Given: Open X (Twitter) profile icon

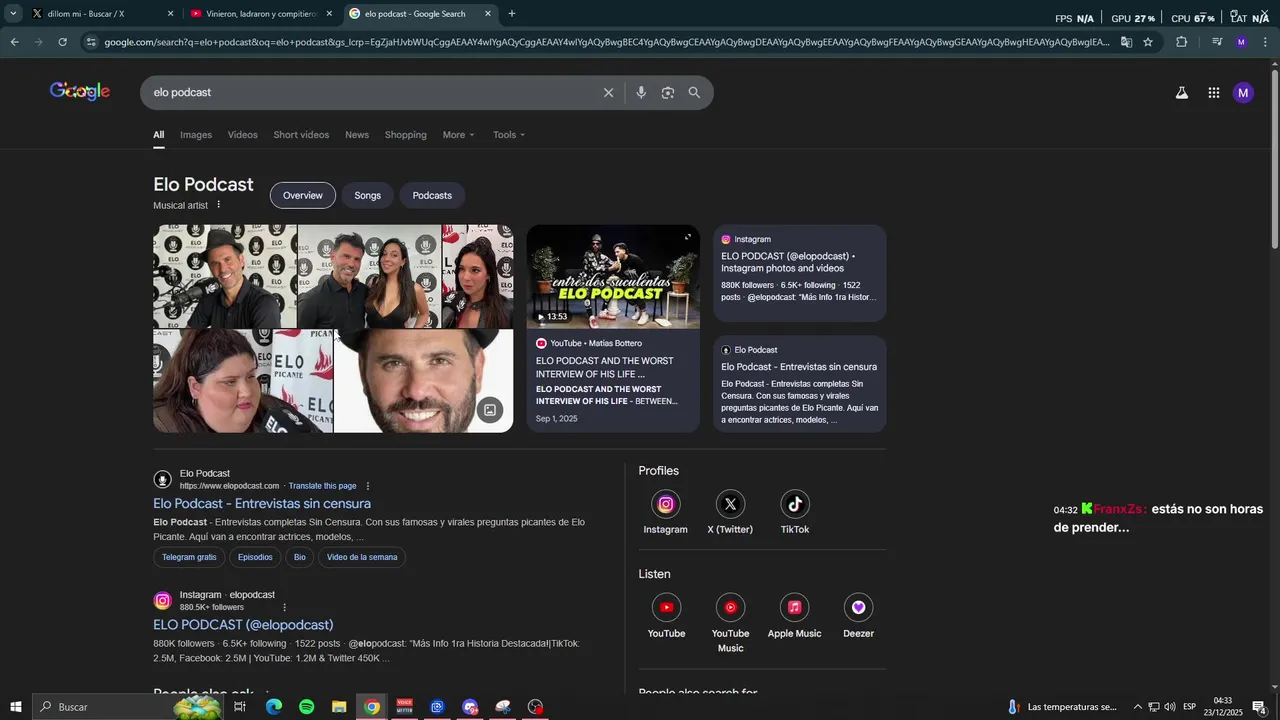Looking at the screenshot, I should point(730,504).
